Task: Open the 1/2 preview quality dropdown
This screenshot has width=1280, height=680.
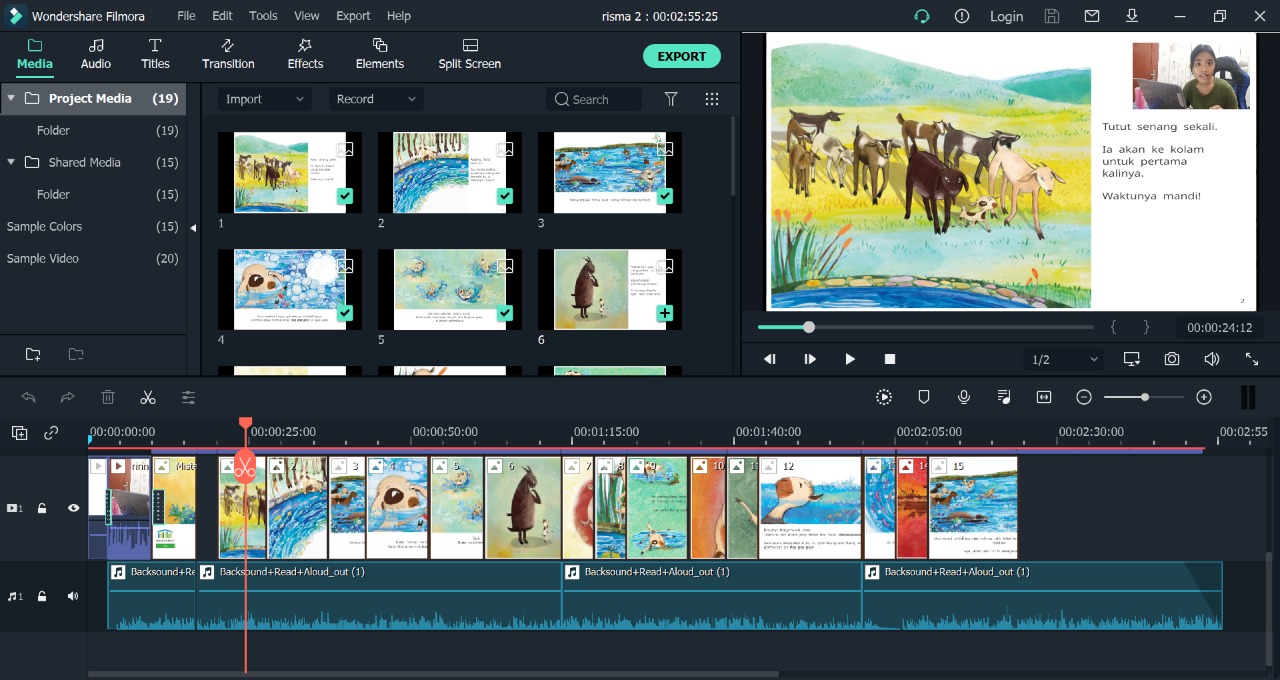Action: coord(1065,359)
